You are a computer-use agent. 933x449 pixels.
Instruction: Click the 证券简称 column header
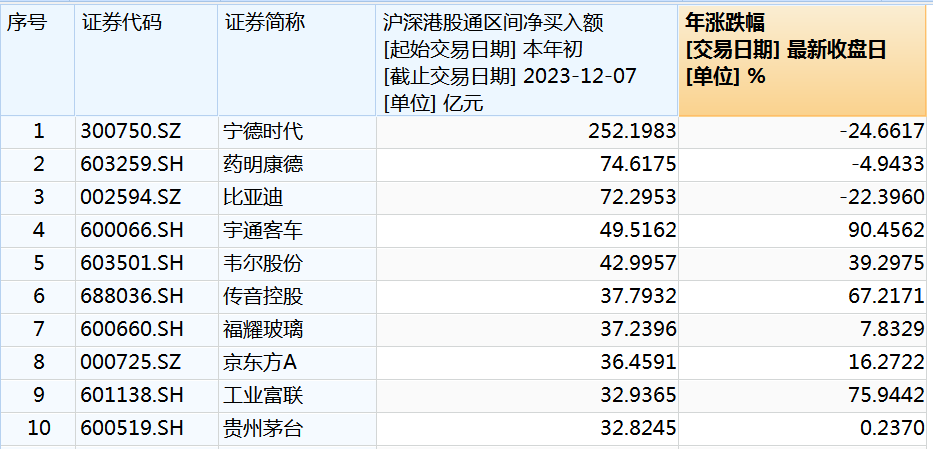(297, 60)
